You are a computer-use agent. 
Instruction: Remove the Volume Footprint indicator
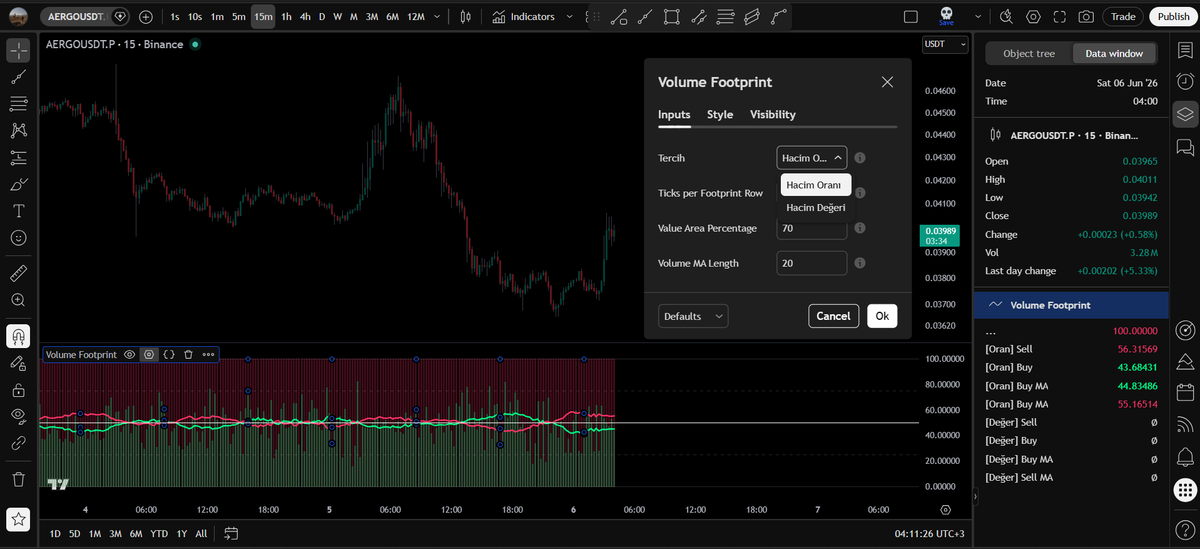[188, 354]
